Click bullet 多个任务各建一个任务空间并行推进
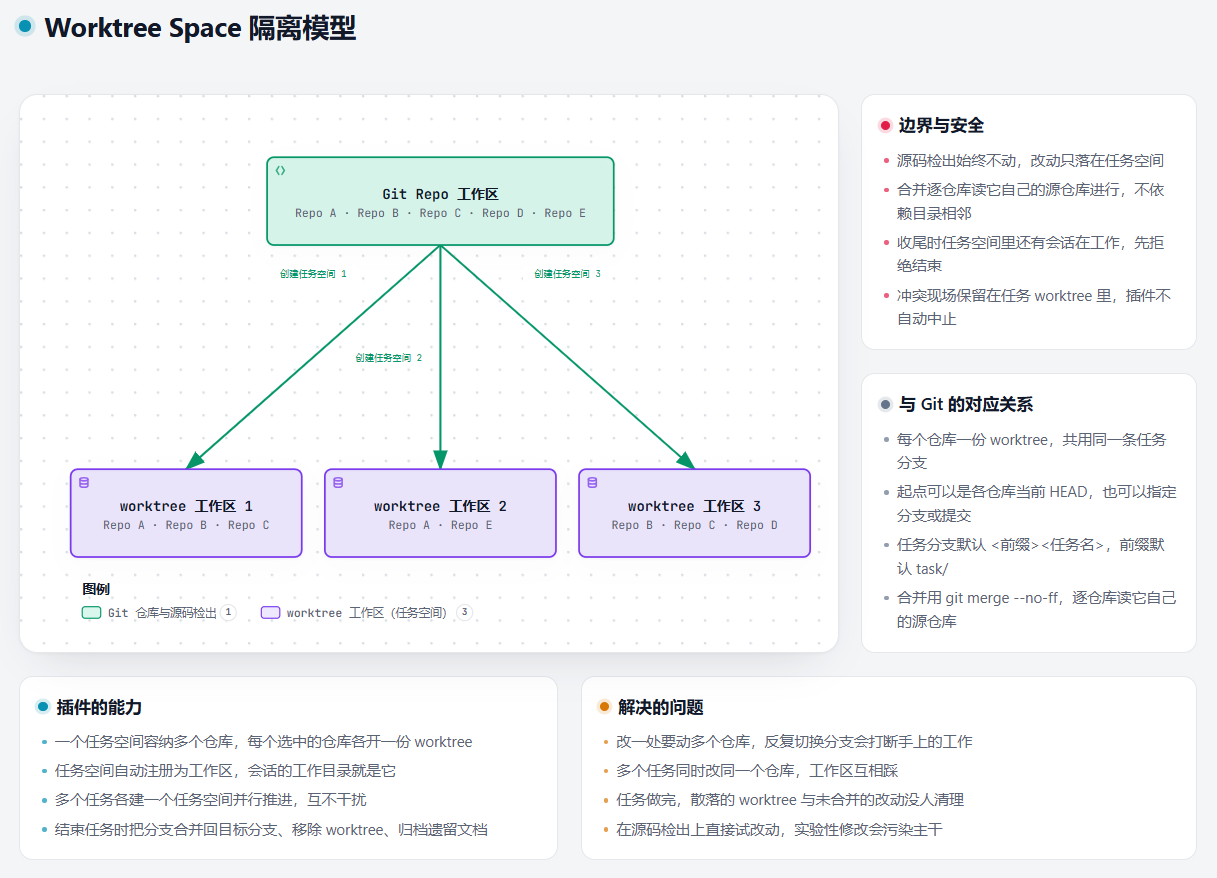1217x878 pixels. pos(210,800)
